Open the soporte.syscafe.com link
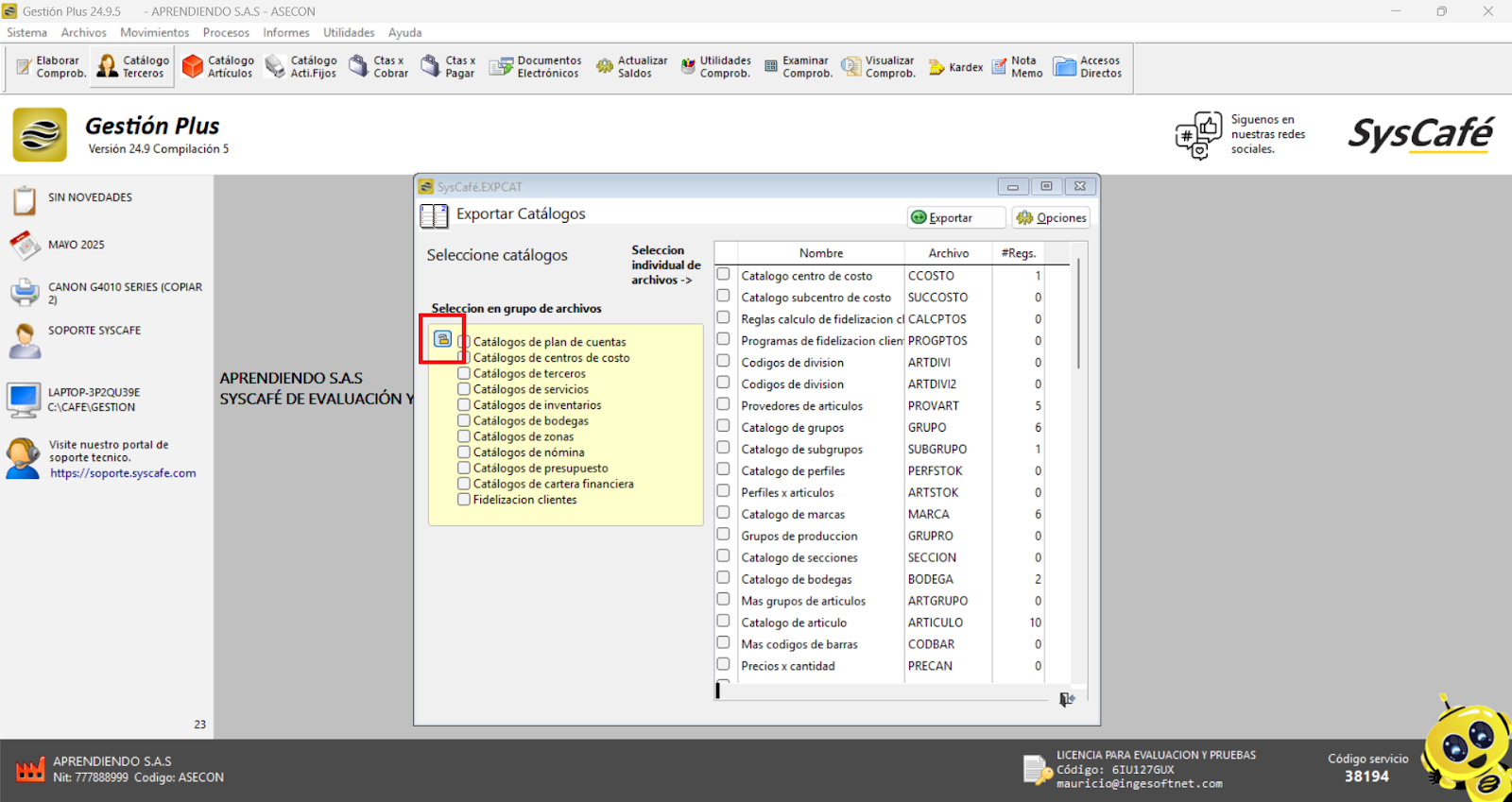 tap(123, 473)
